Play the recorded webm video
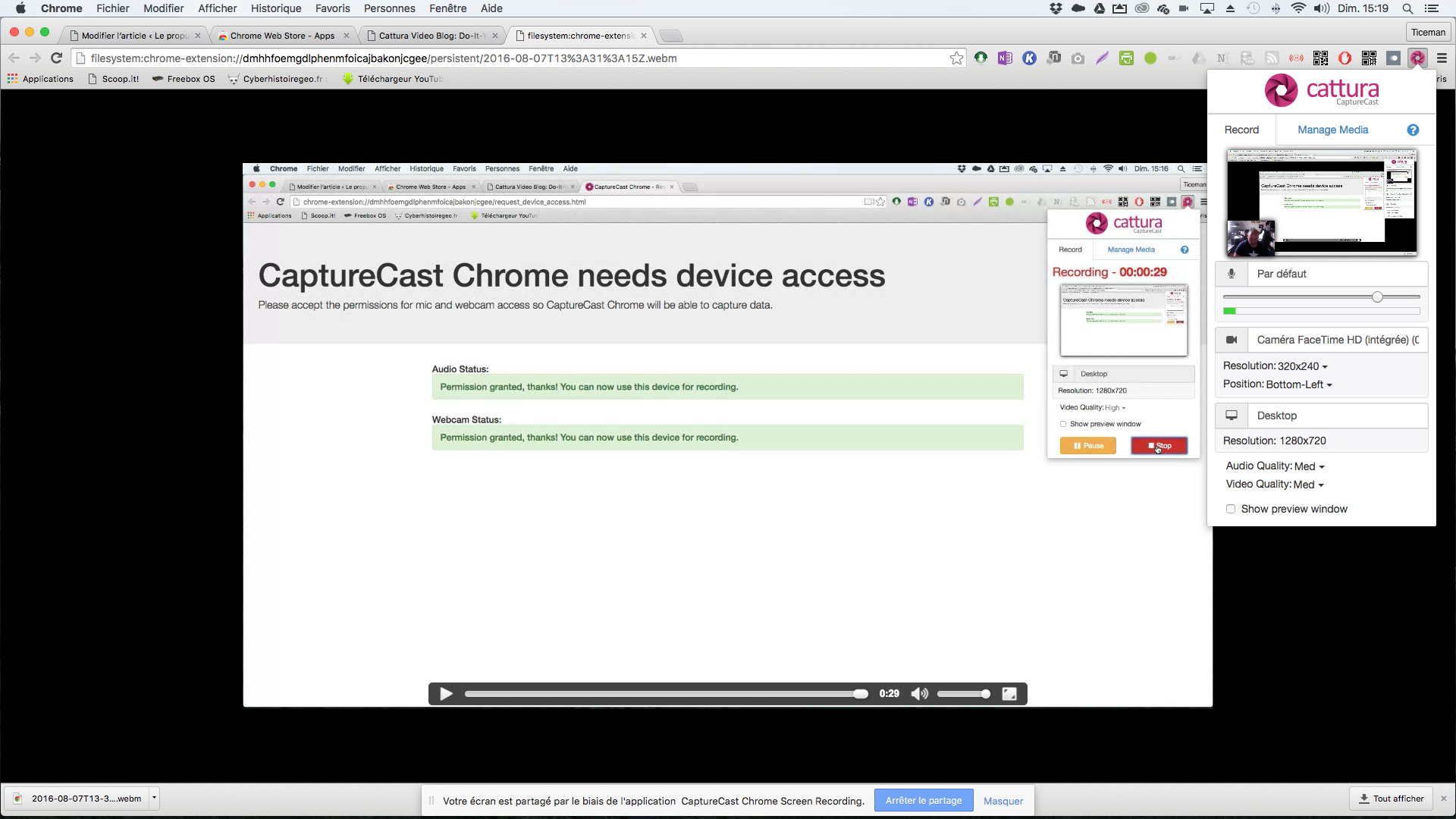 click(447, 694)
